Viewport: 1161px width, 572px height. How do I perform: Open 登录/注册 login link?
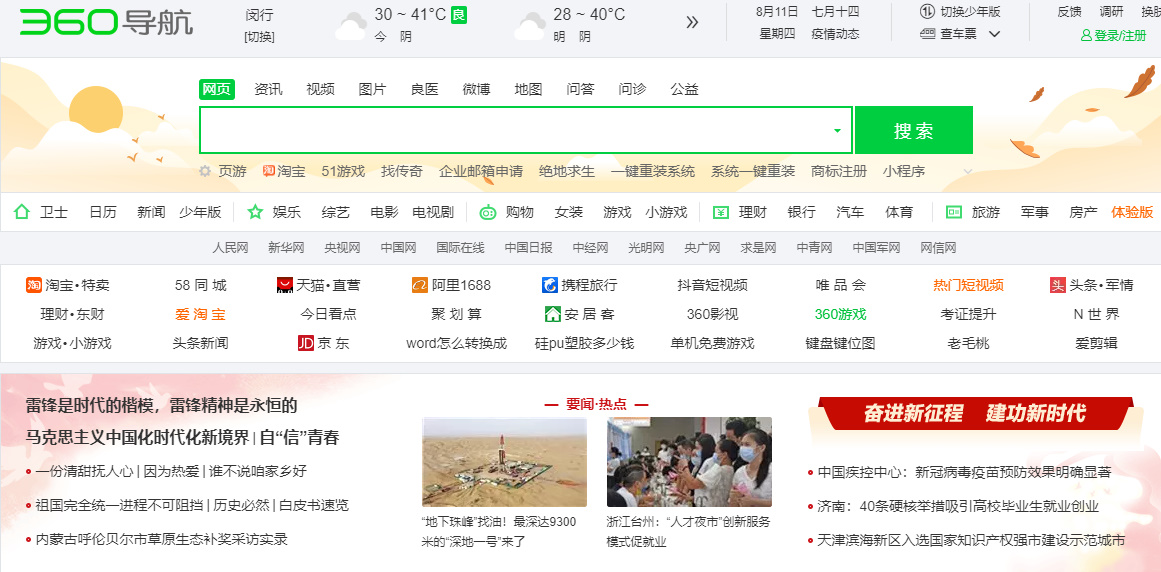coord(1120,36)
